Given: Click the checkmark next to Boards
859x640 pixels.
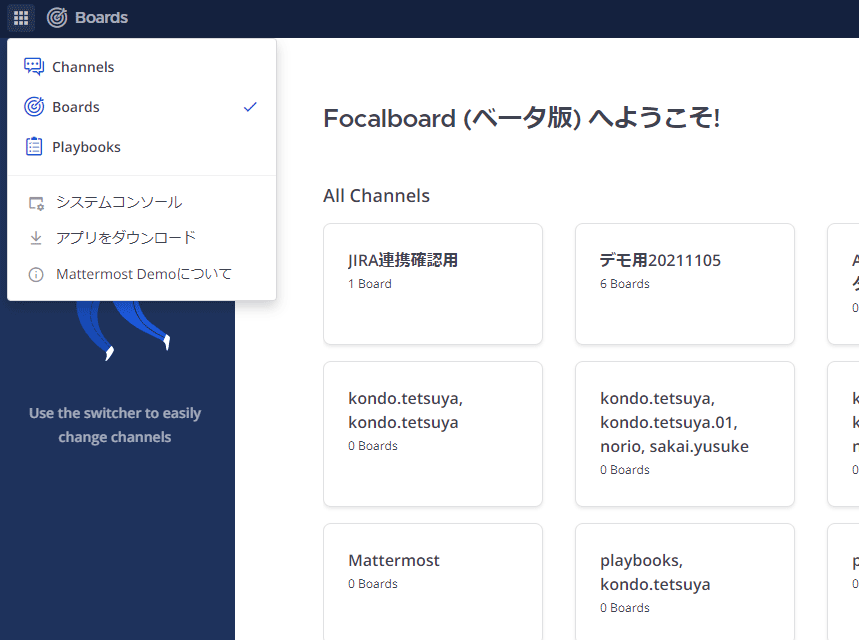Looking at the screenshot, I should tap(250, 107).
